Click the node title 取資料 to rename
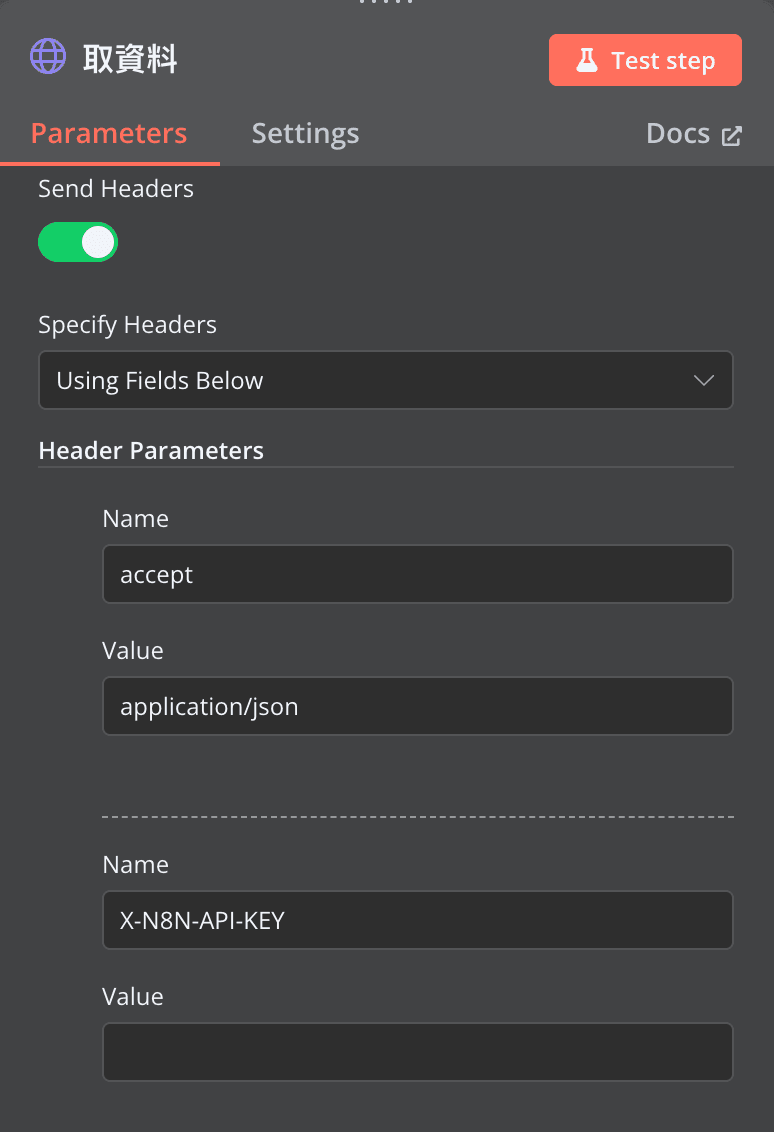Screen dimensions: 774x1132 [130, 59]
